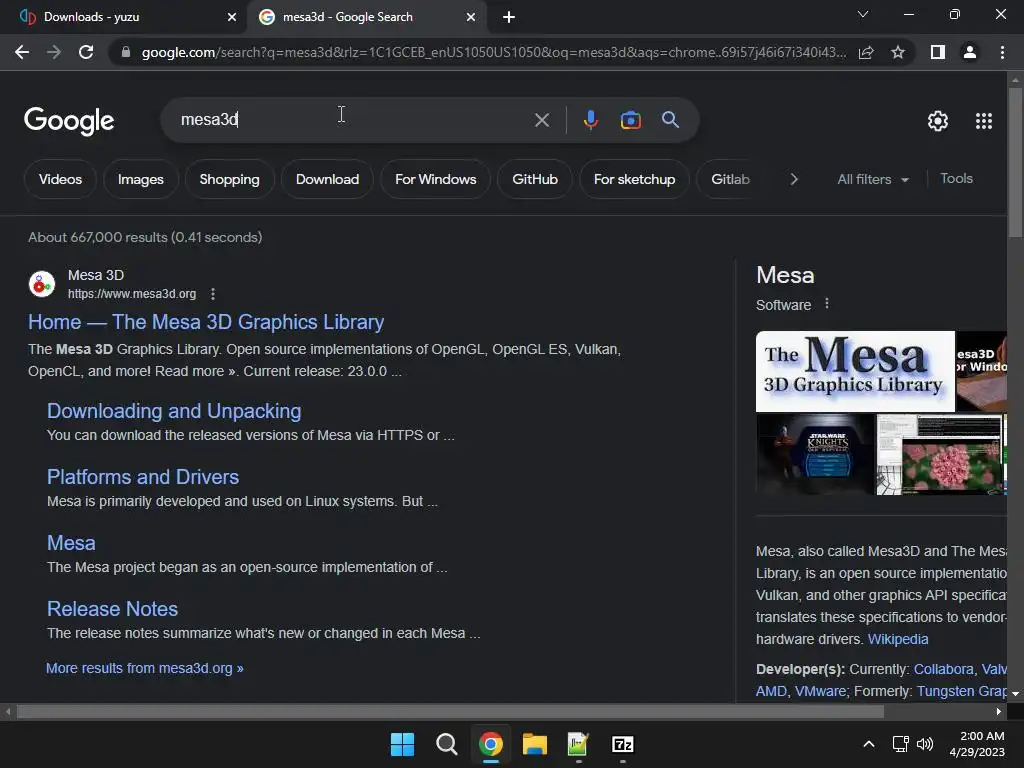The width and height of the screenshot is (1024, 768).
Task: Click the horizontal scrollbar
Action: click(x=450, y=711)
